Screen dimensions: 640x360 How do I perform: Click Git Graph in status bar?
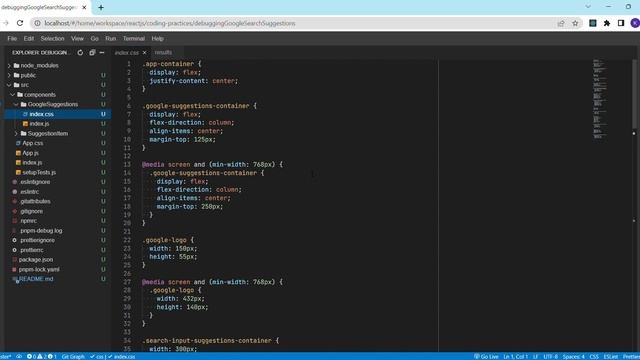point(73,356)
